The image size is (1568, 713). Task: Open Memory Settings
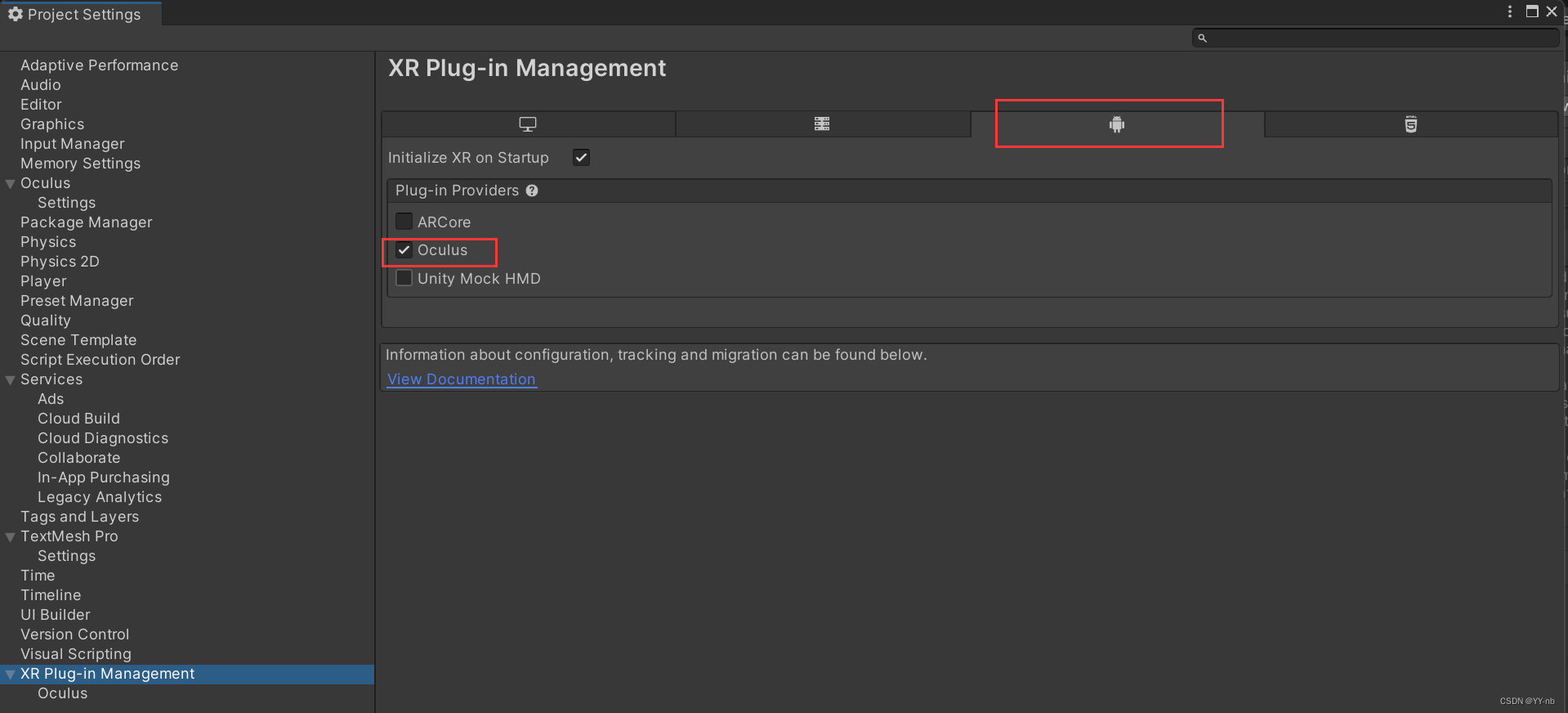coord(80,164)
